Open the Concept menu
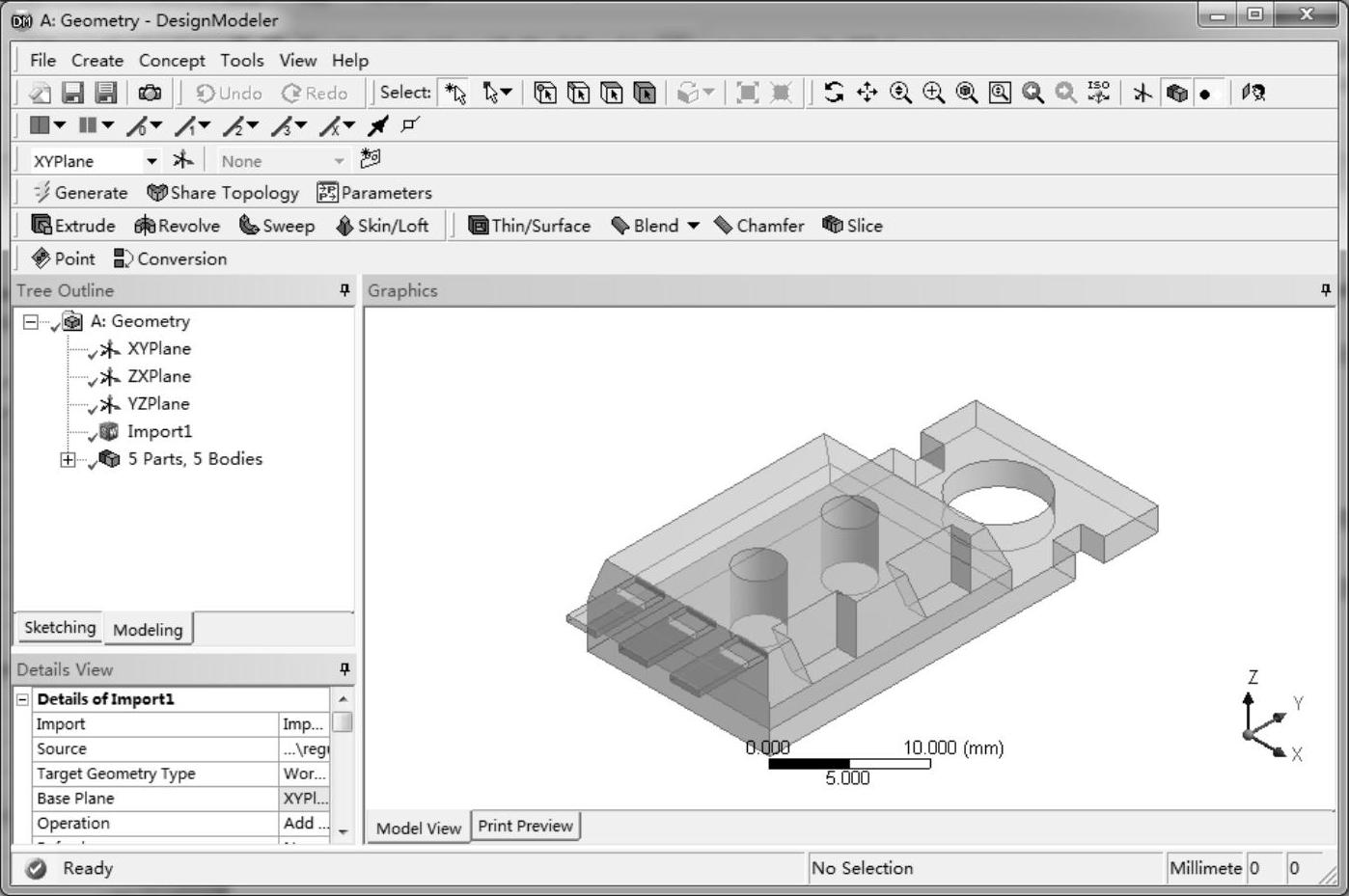The width and height of the screenshot is (1349, 896). 172,61
